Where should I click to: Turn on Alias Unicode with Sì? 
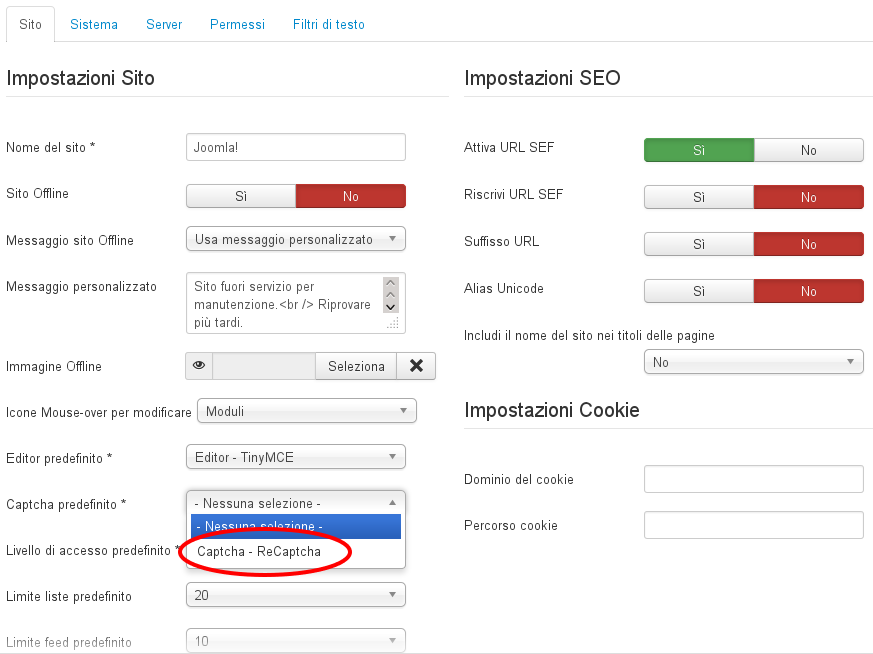point(699,291)
